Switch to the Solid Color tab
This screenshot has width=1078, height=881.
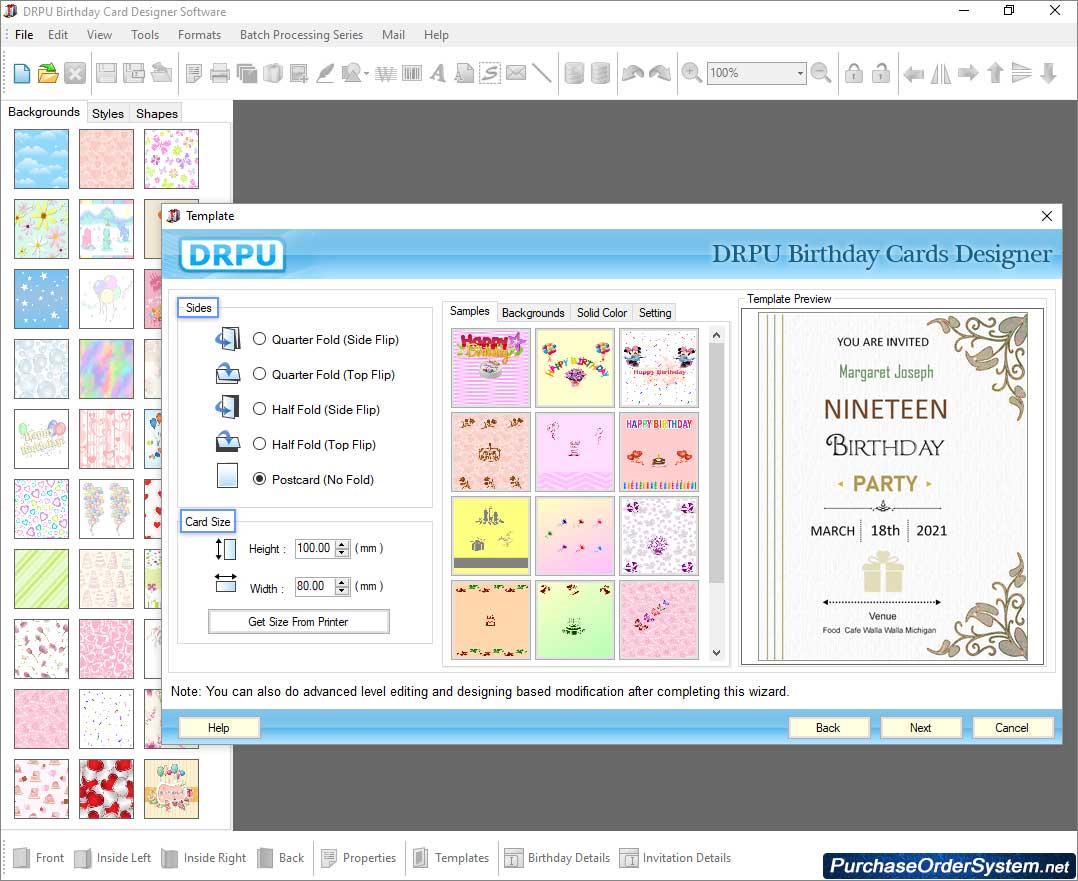tap(602, 312)
